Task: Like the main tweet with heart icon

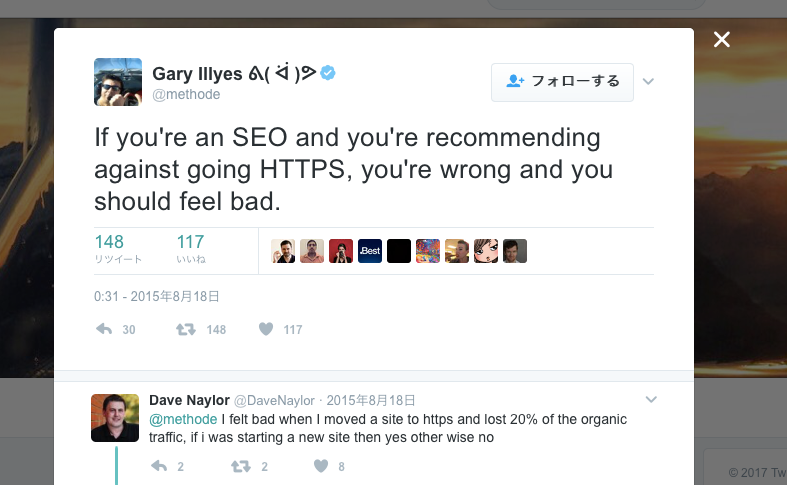Action: point(266,329)
